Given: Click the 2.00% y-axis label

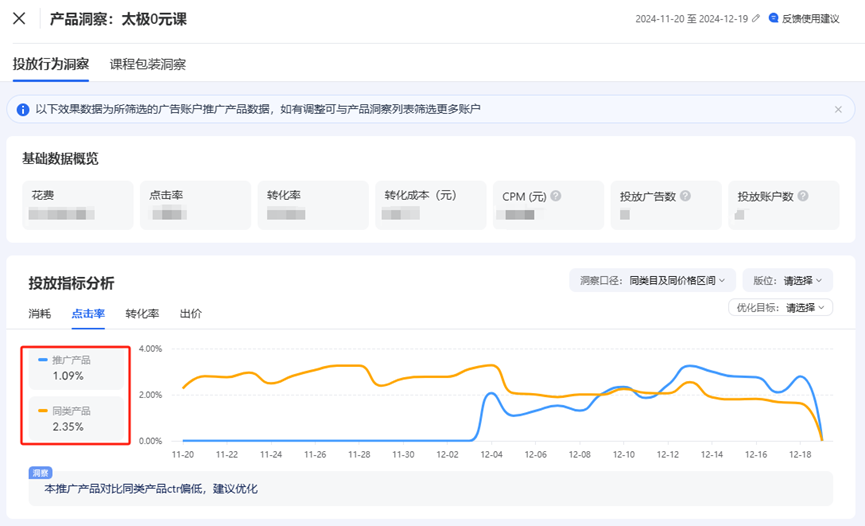Looking at the screenshot, I should point(150,395).
